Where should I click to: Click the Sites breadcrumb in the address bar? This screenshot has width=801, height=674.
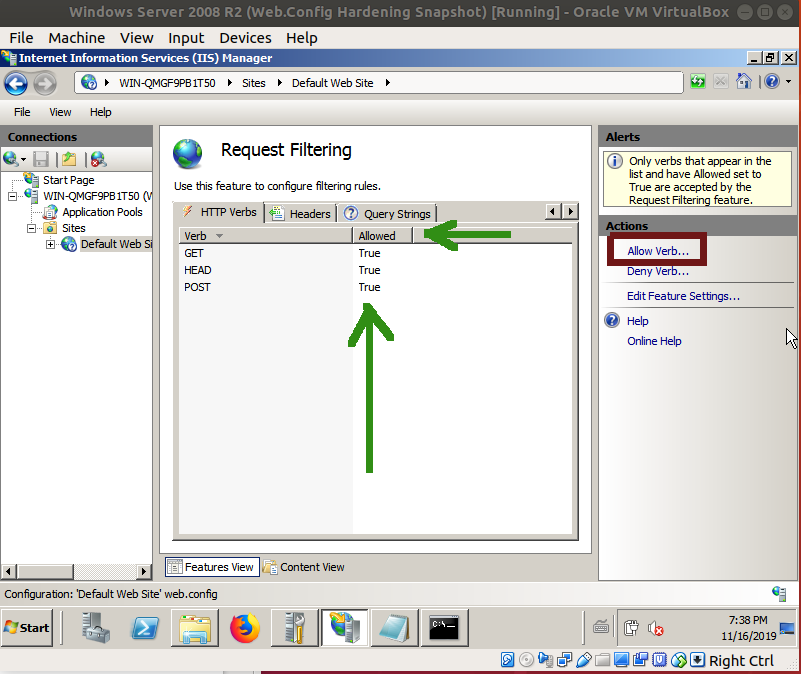(x=253, y=83)
